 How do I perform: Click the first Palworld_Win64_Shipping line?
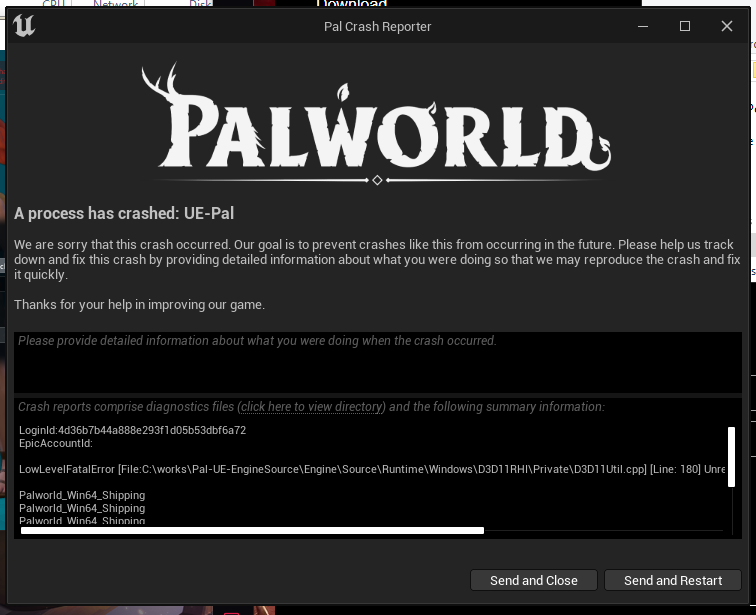82,495
